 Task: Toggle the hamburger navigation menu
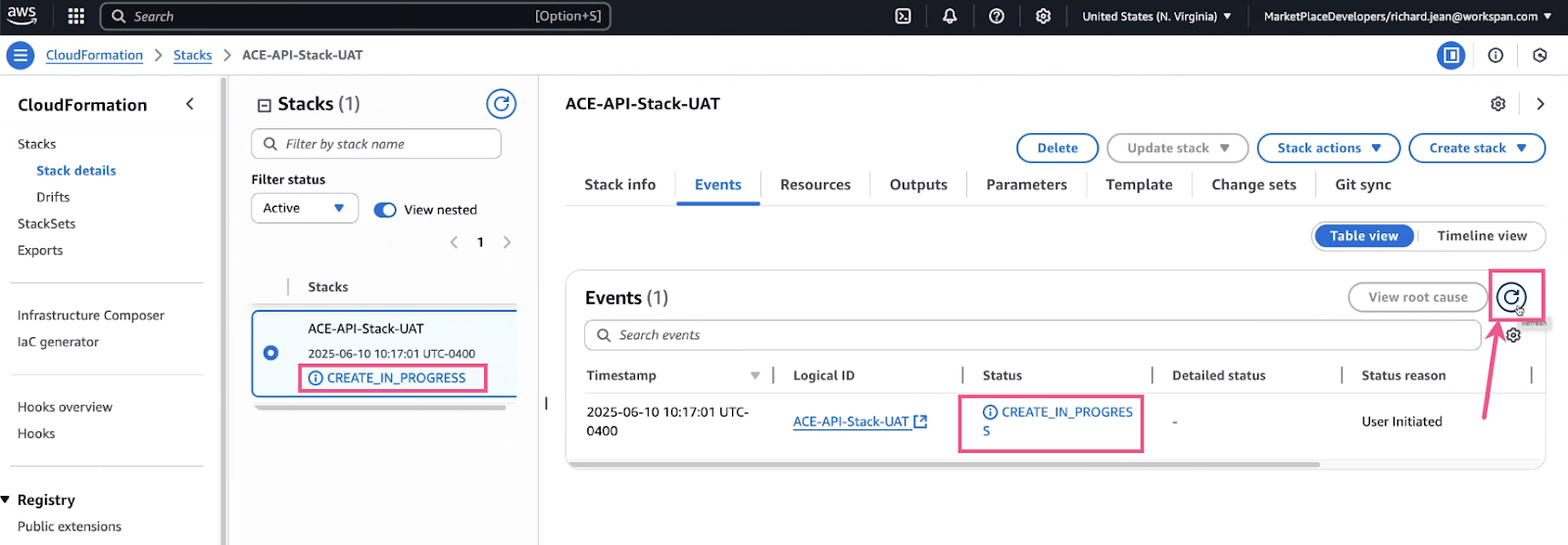[x=20, y=56]
